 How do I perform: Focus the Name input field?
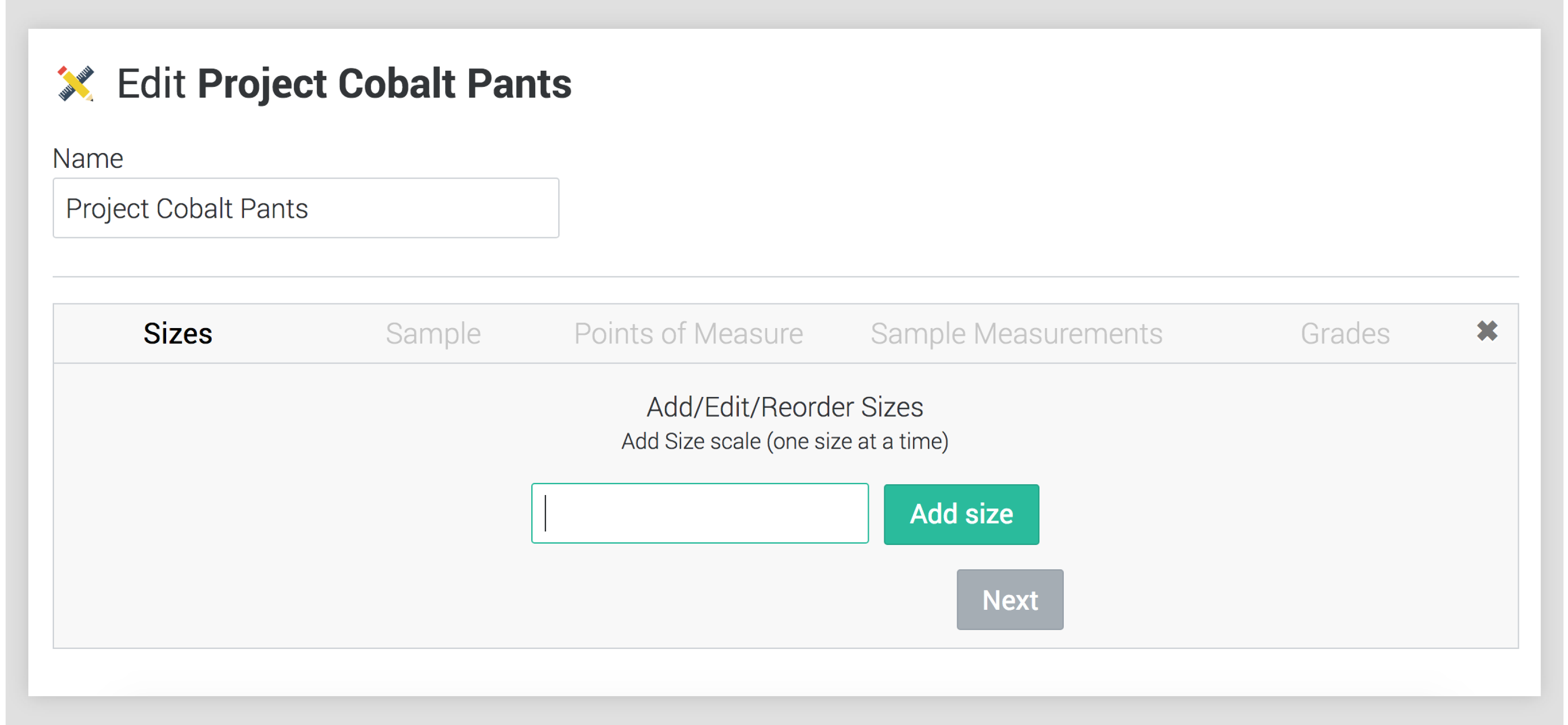pyautogui.click(x=306, y=208)
